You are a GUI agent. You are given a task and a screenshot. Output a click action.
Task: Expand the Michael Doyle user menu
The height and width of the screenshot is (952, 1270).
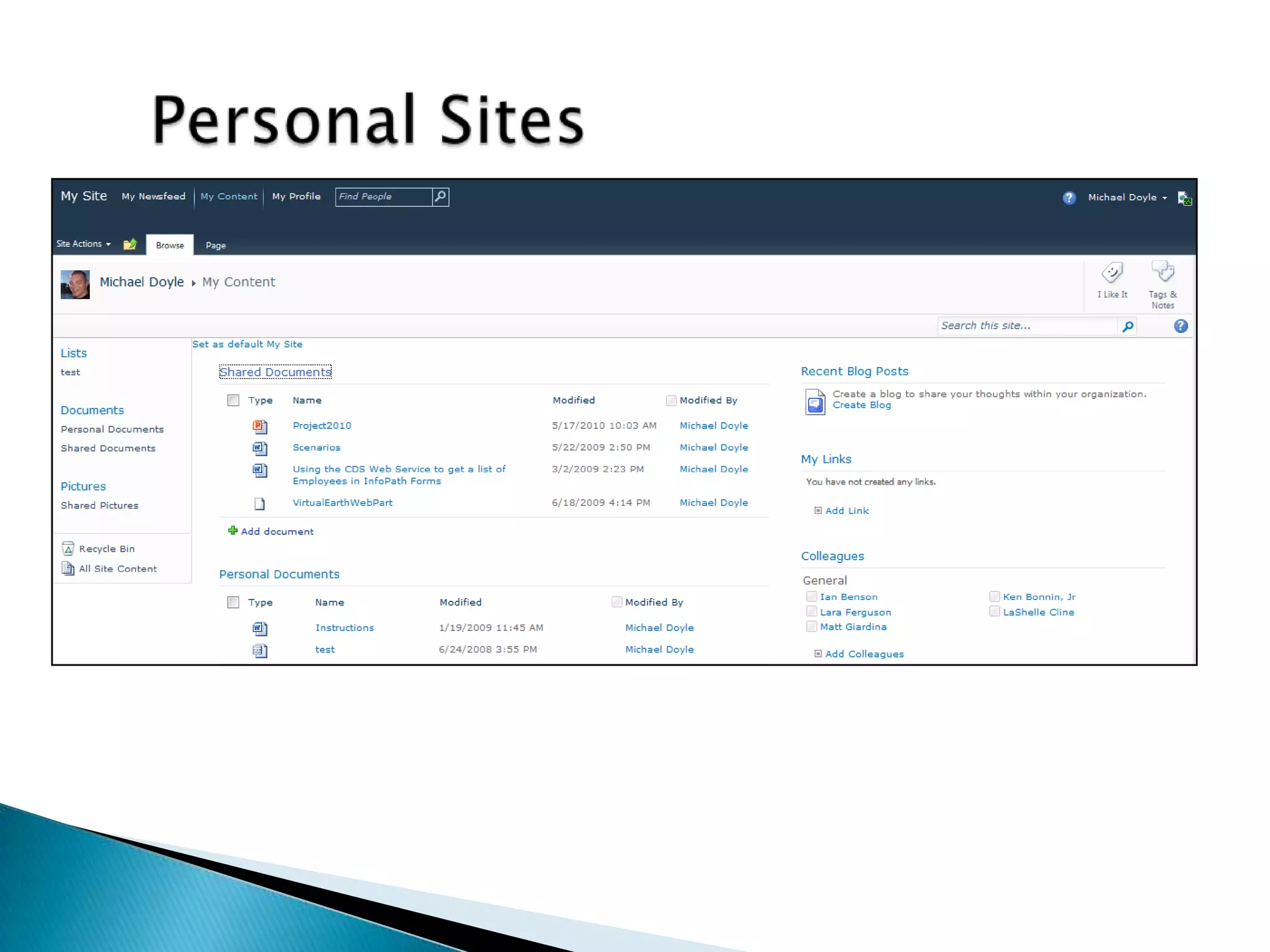click(x=1127, y=197)
